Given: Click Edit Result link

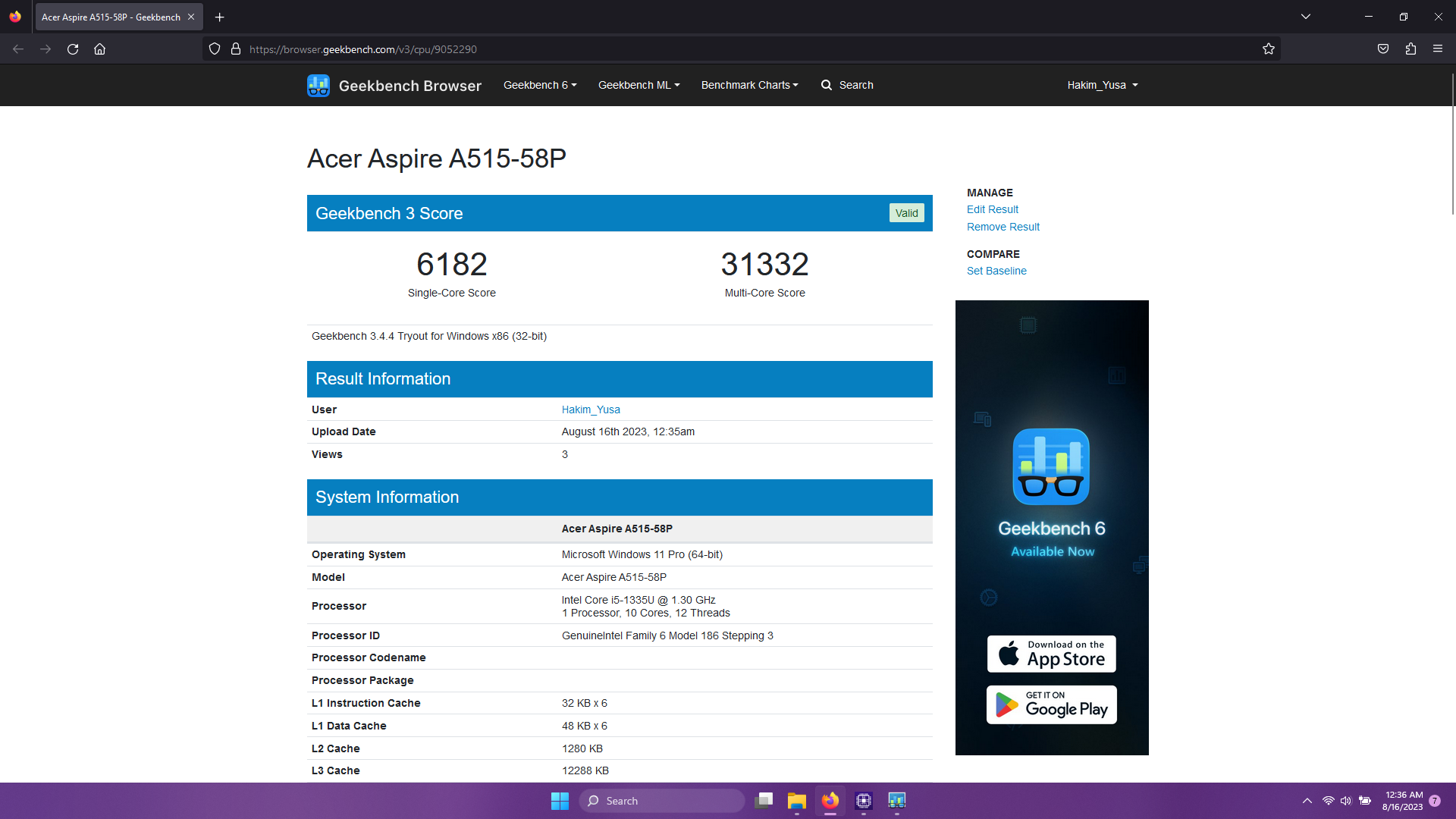Looking at the screenshot, I should (x=992, y=209).
